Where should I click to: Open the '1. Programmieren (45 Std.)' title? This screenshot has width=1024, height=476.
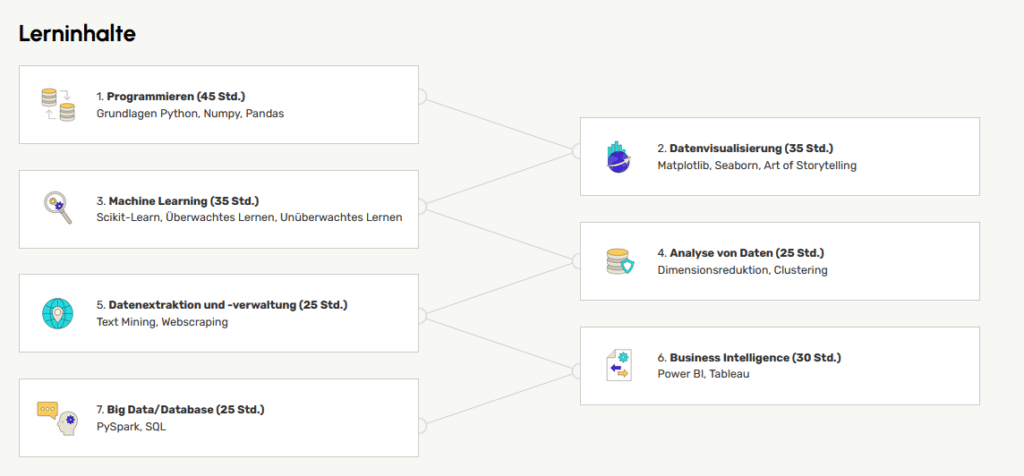point(170,97)
